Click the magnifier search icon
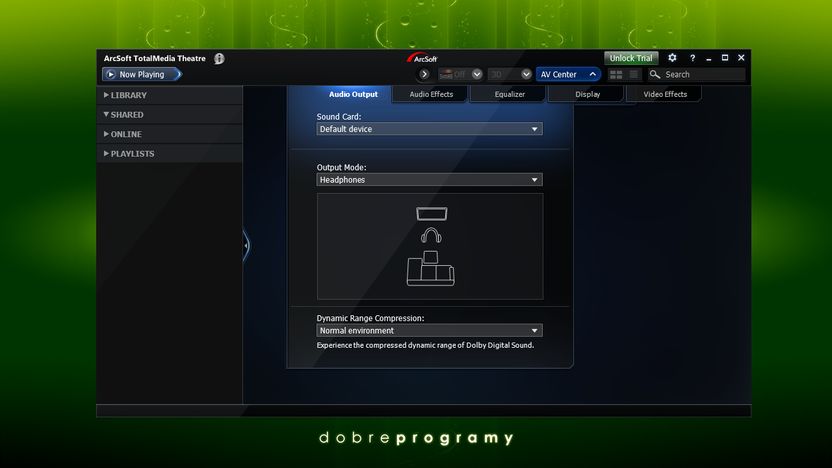The image size is (832, 468). tap(655, 74)
